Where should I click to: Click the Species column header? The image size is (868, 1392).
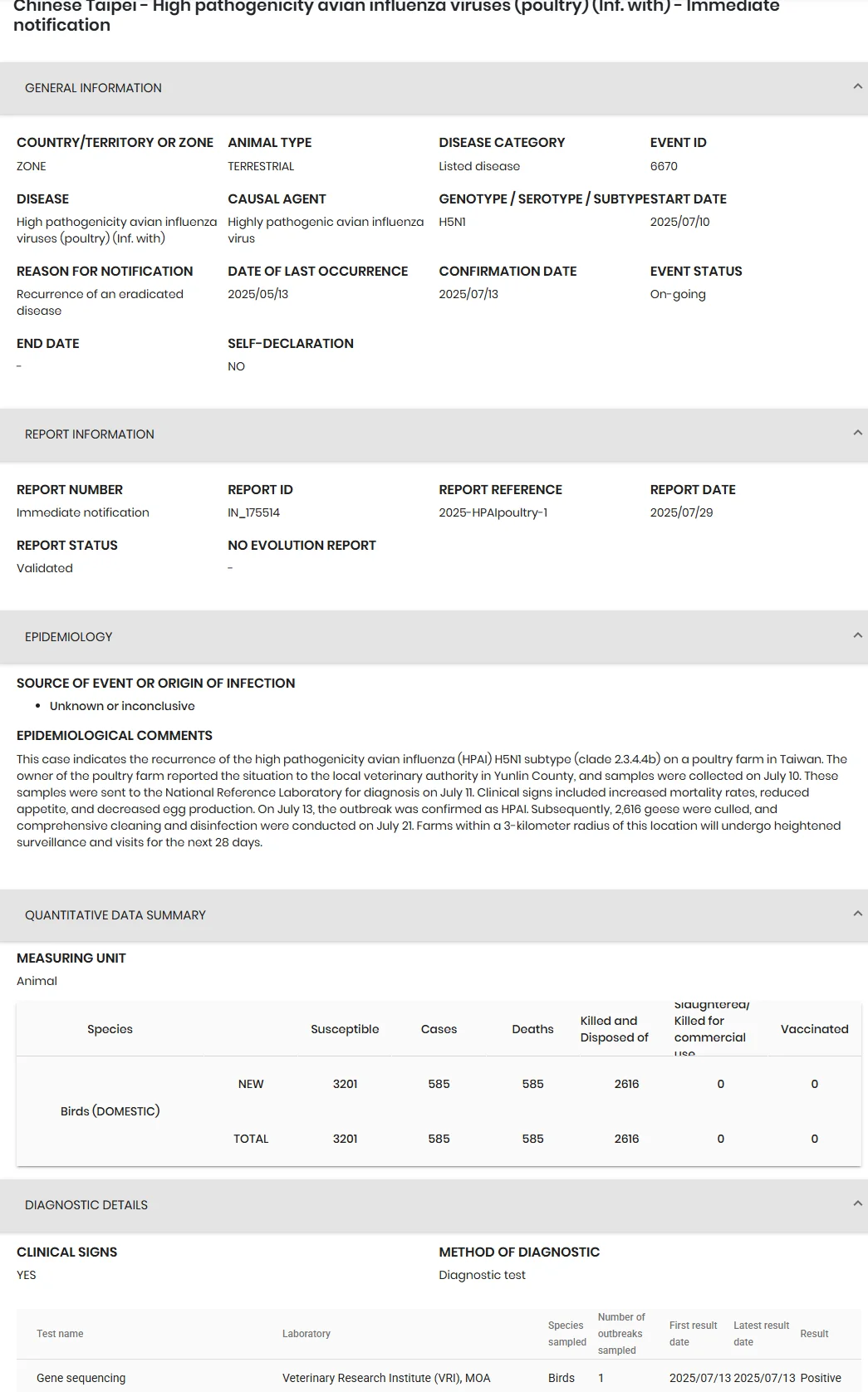[110, 1029]
